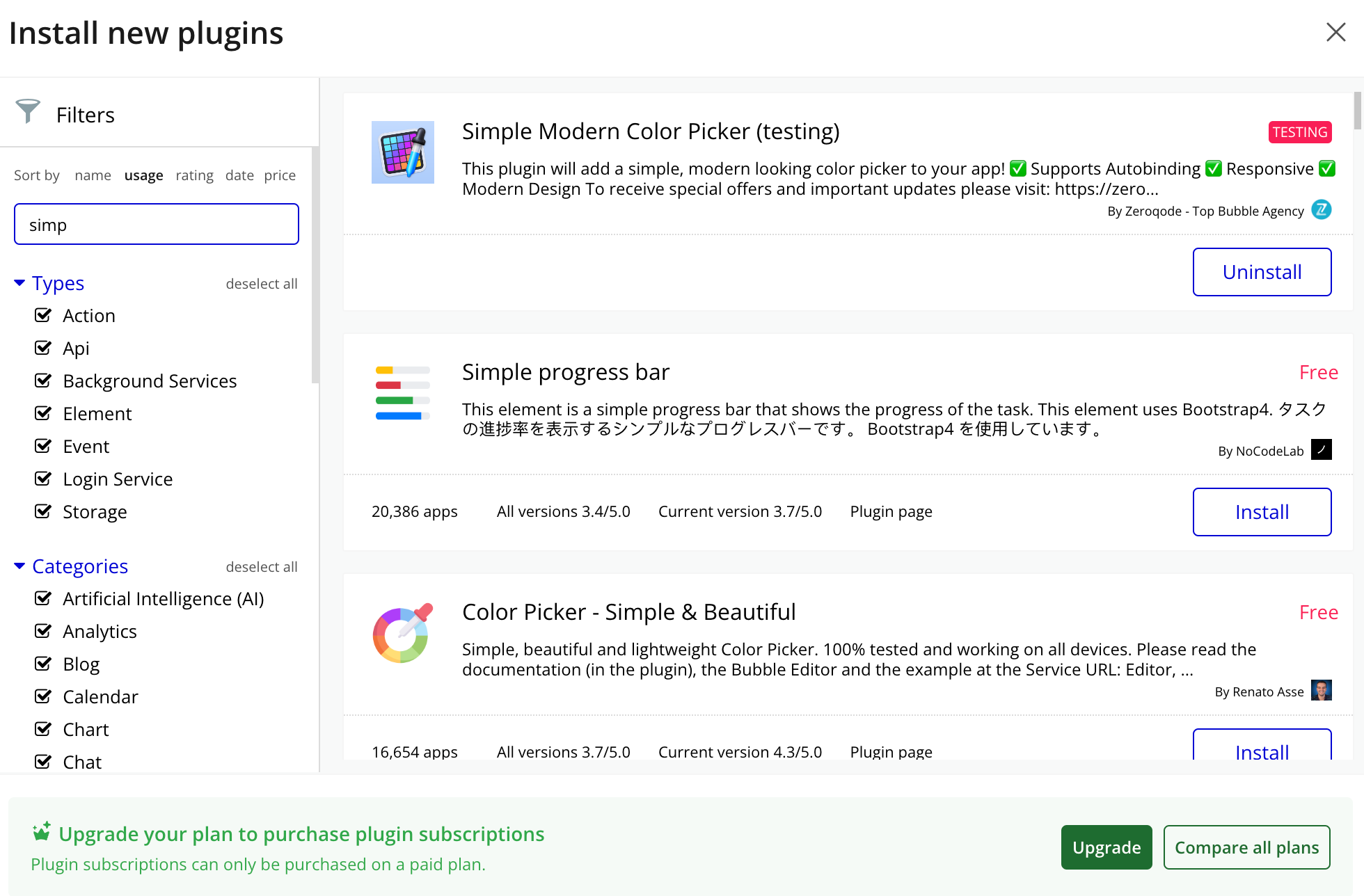Click the Simple progress bar plugin icon
Screen dimensions: 1364x896
[x=403, y=393]
